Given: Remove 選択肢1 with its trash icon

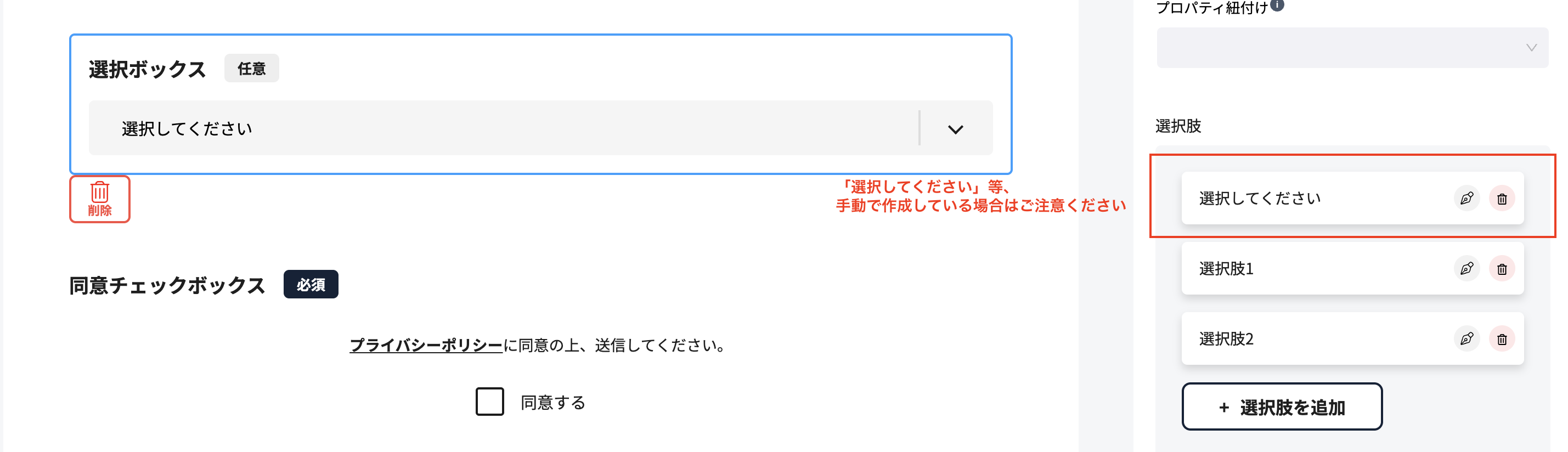Looking at the screenshot, I should point(1502,268).
